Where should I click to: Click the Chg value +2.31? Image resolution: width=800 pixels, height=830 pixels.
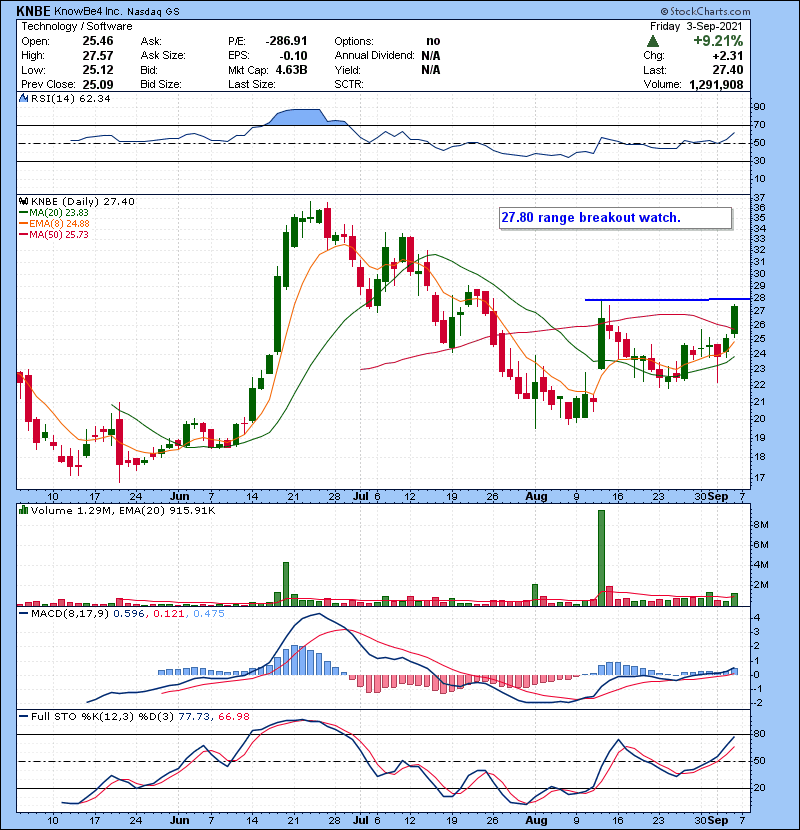coord(727,56)
